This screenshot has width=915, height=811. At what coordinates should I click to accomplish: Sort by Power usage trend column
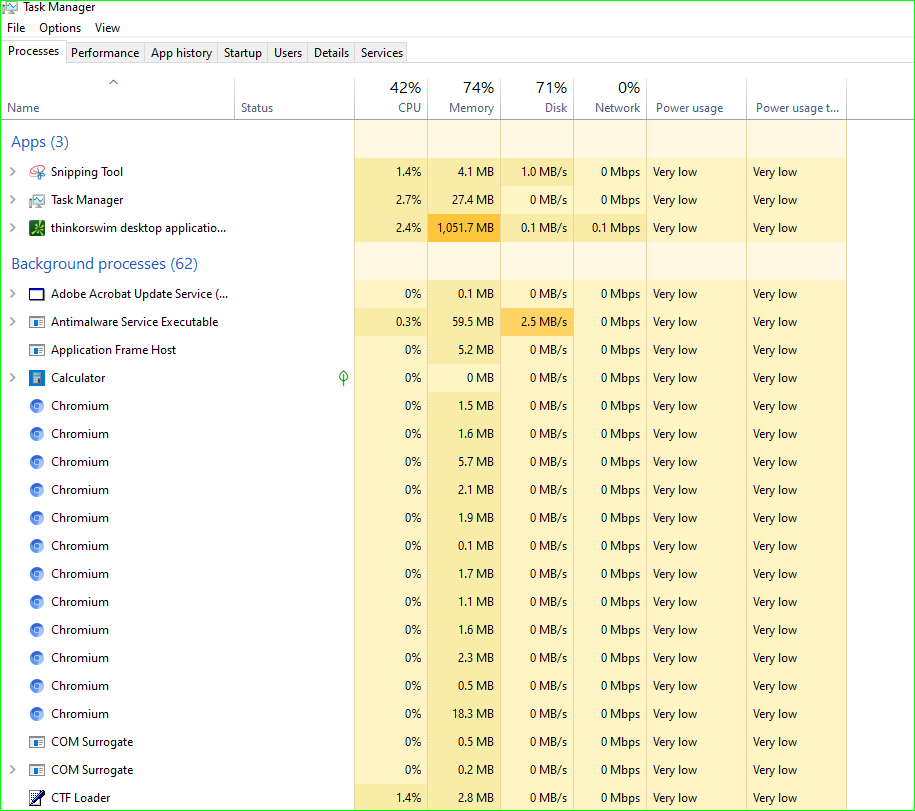click(x=797, y=99)
